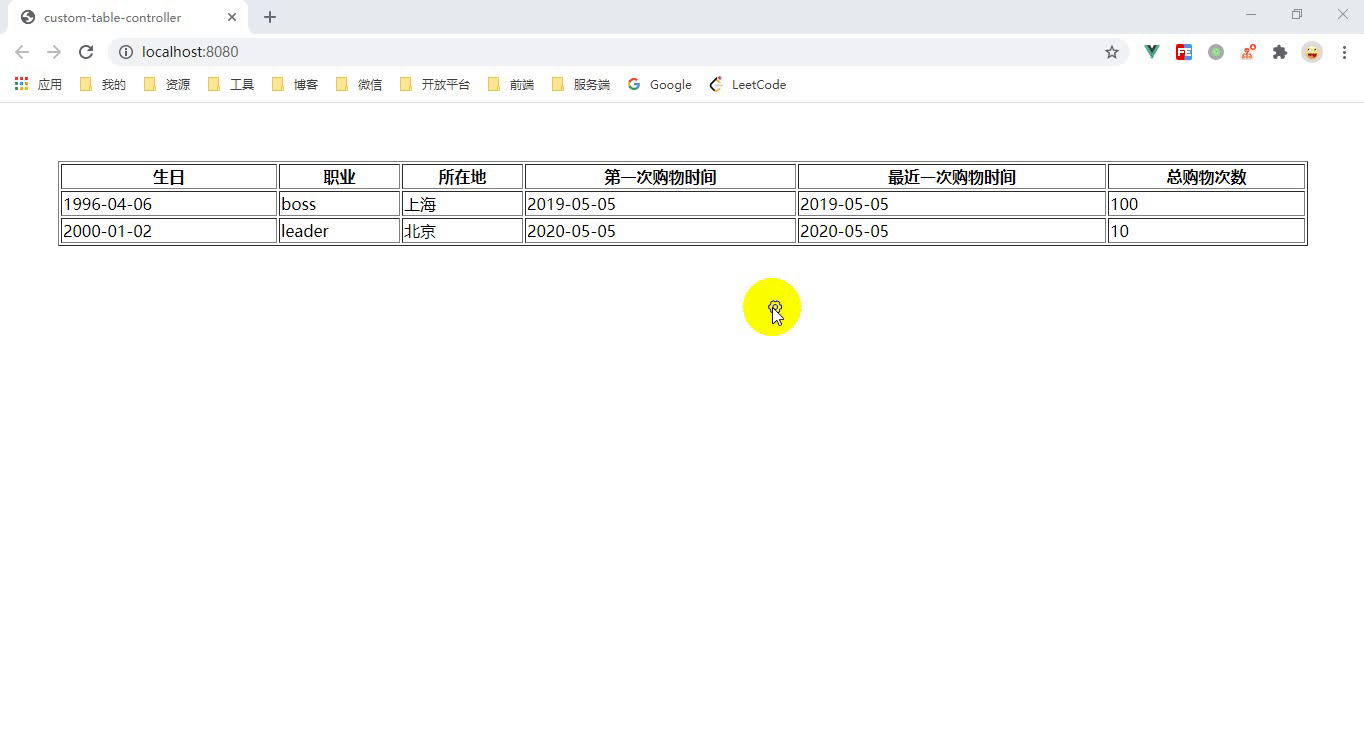Image resolution: width=1364 pixels, height=736 pixels.
Task: Open the Chrome three-dot menu
Action: coord(1344,52)
